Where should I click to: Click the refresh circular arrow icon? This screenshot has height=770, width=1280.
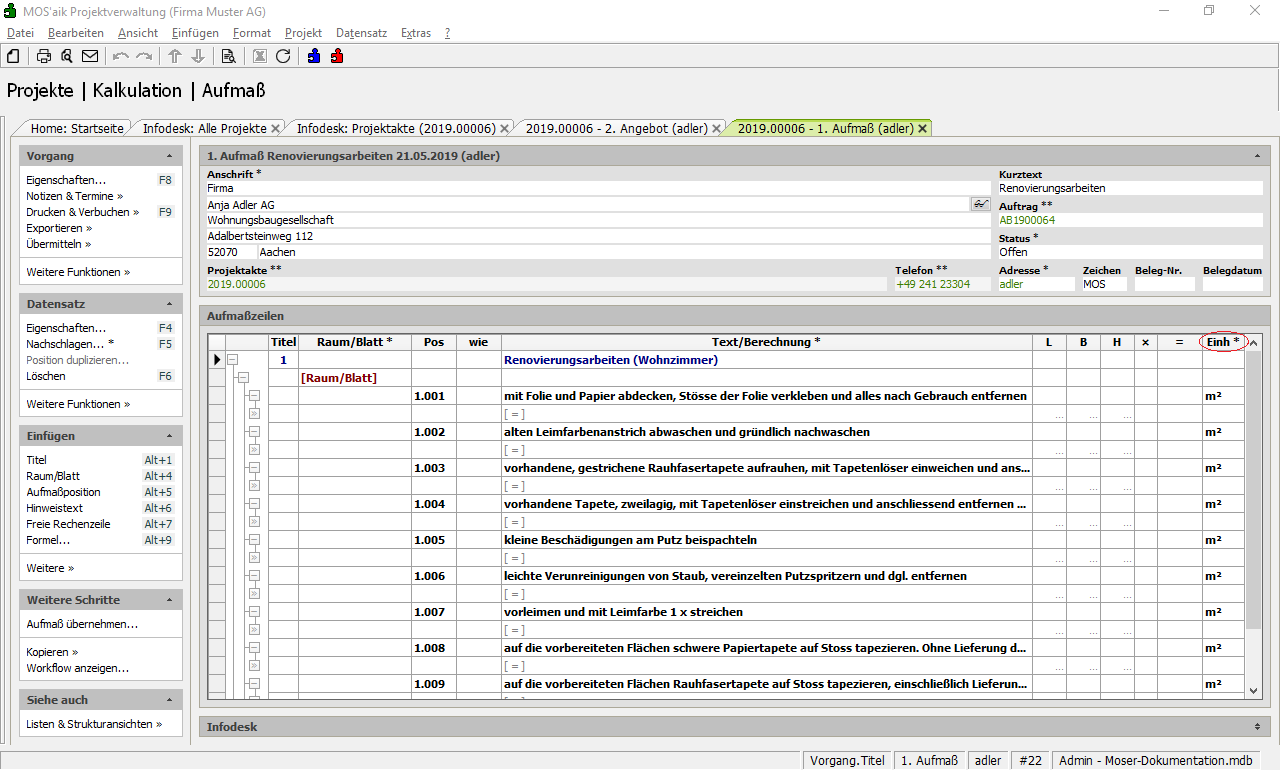click(283, 56)
